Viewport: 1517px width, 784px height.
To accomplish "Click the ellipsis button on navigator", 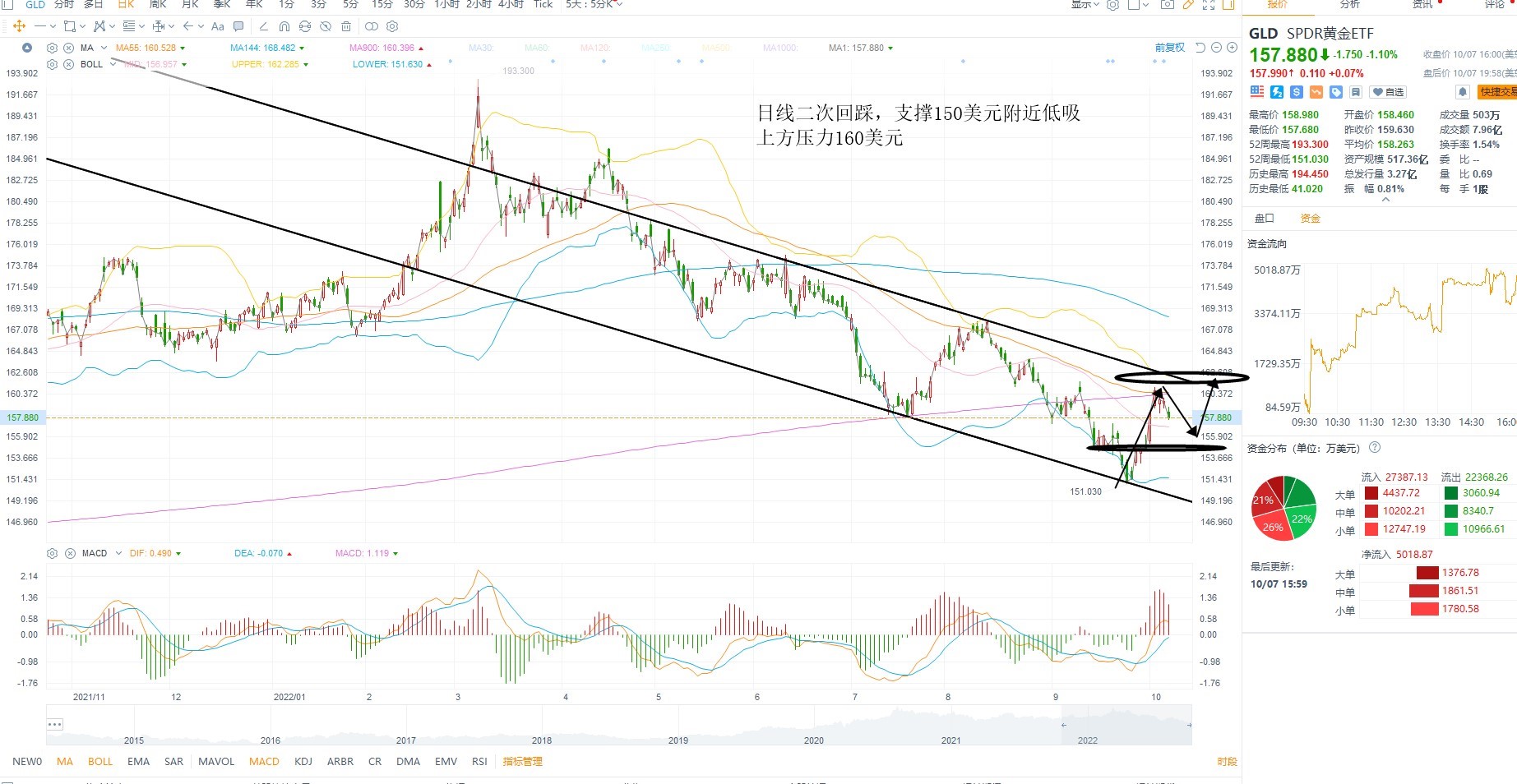I will point(55,724).
